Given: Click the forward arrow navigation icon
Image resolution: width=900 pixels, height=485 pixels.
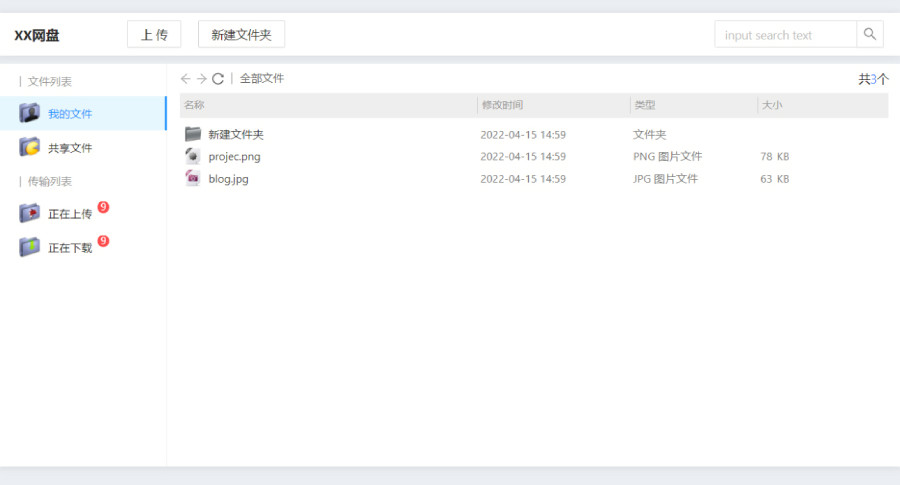Looking at the screenshot, I should click(202, 79).
